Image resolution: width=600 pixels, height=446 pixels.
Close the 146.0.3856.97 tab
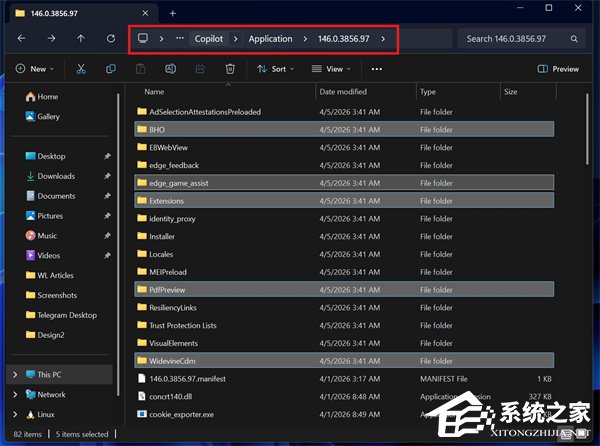(x=145, y=13)
